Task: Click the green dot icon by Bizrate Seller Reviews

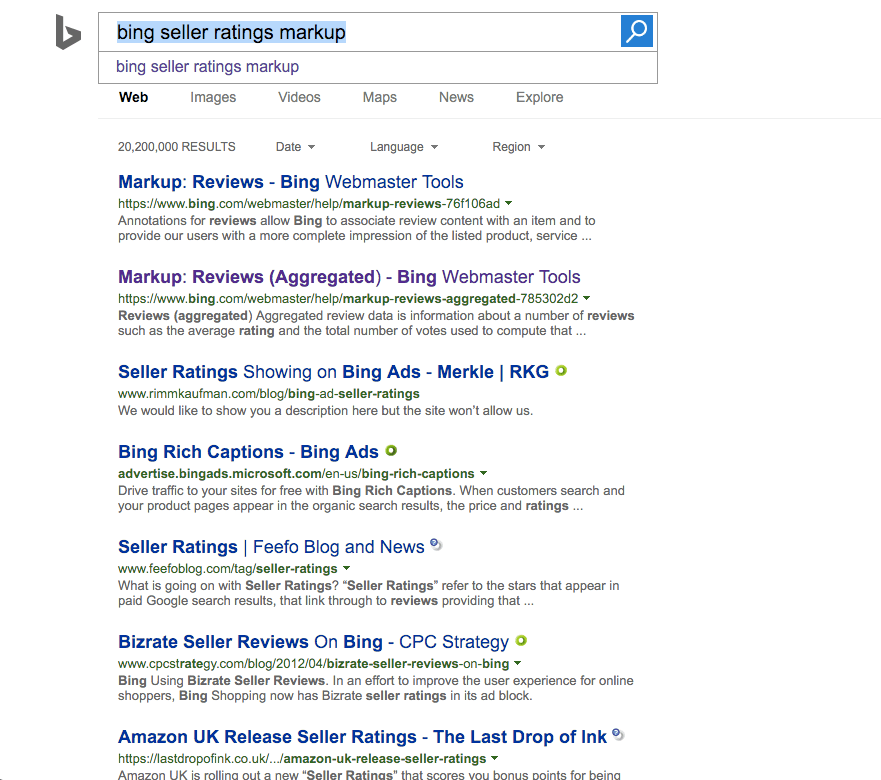Action: pos(520,641)
